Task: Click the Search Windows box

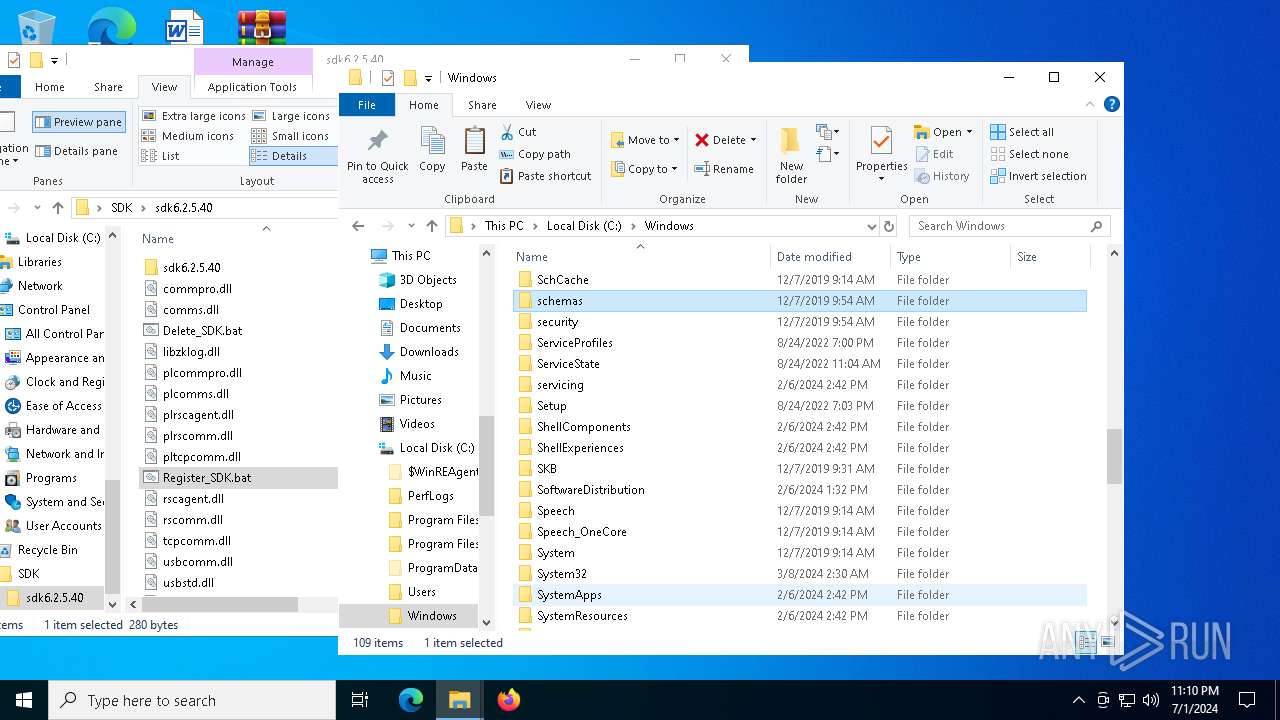Action: 1010,226
